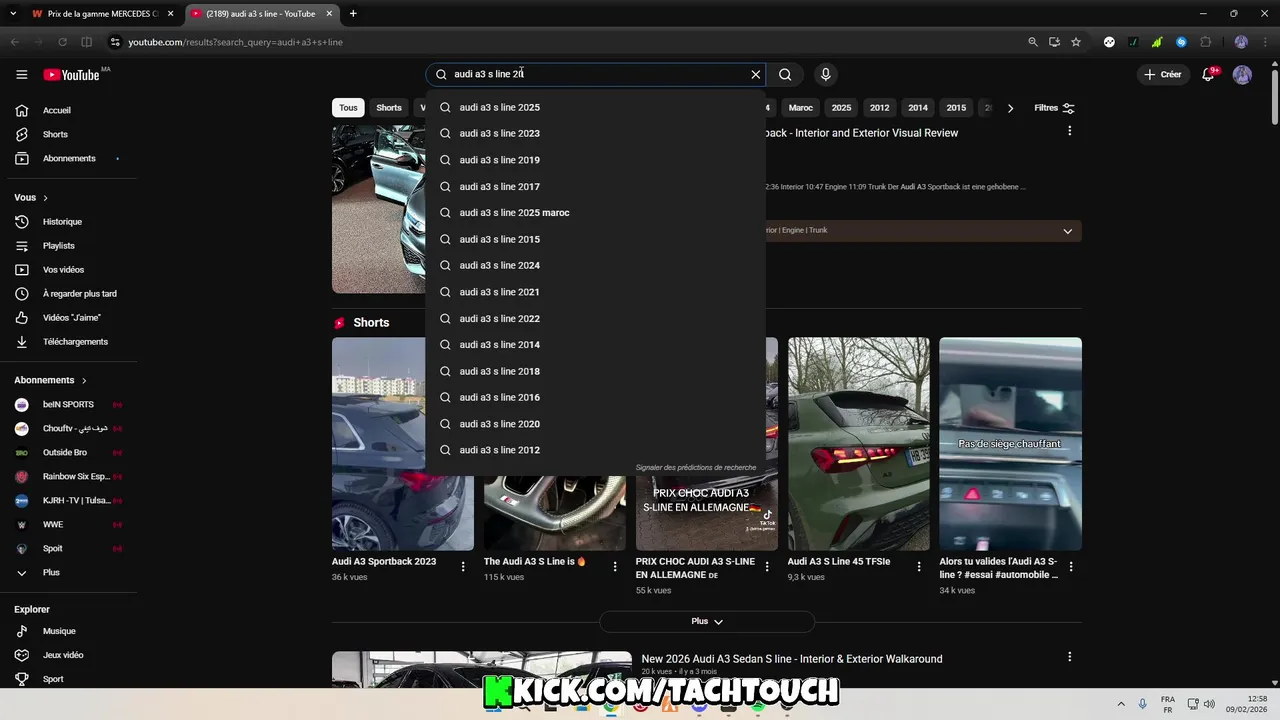Screen dimensions: 1280x720
Task: Choose suggestion audi a3 s line 2023
Action: click(x=596, y=133)
